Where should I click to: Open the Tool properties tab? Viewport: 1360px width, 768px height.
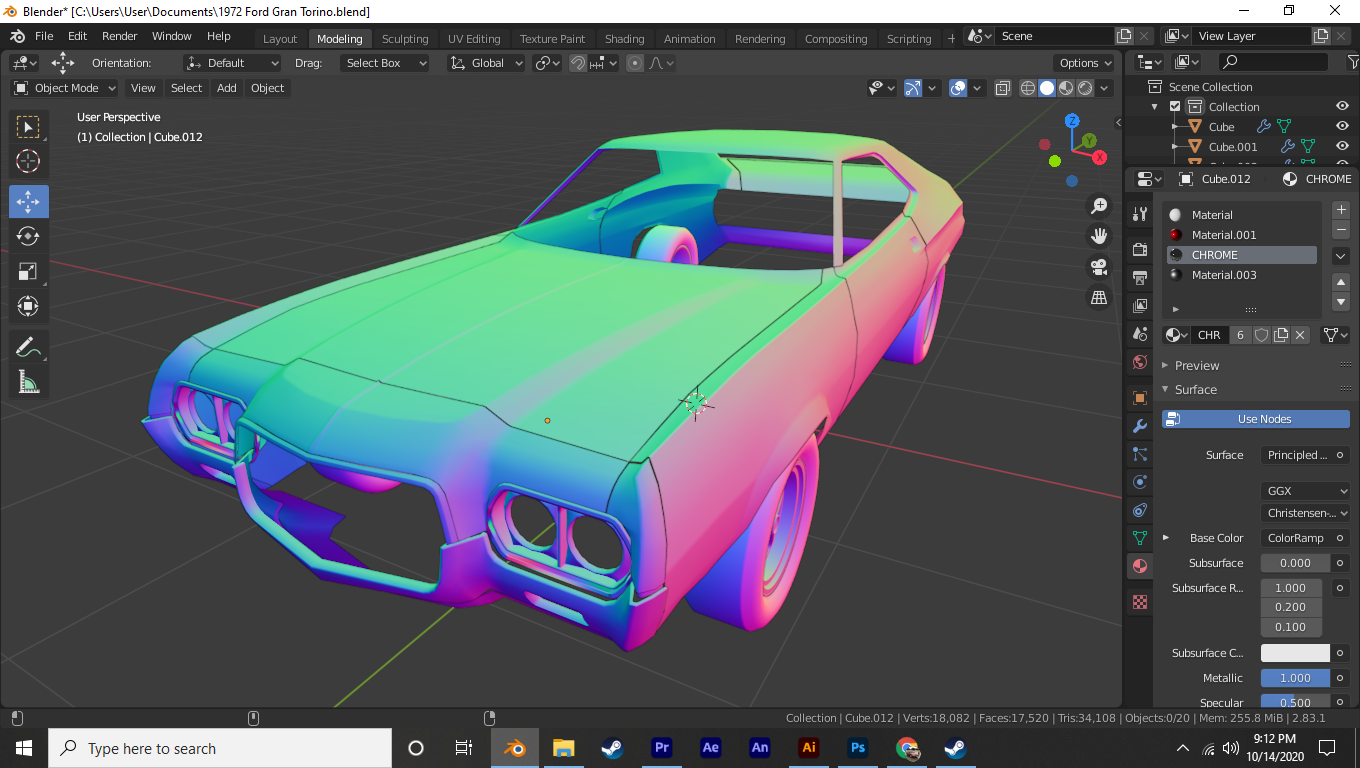pyautogui.click(x=1139, y=213)
